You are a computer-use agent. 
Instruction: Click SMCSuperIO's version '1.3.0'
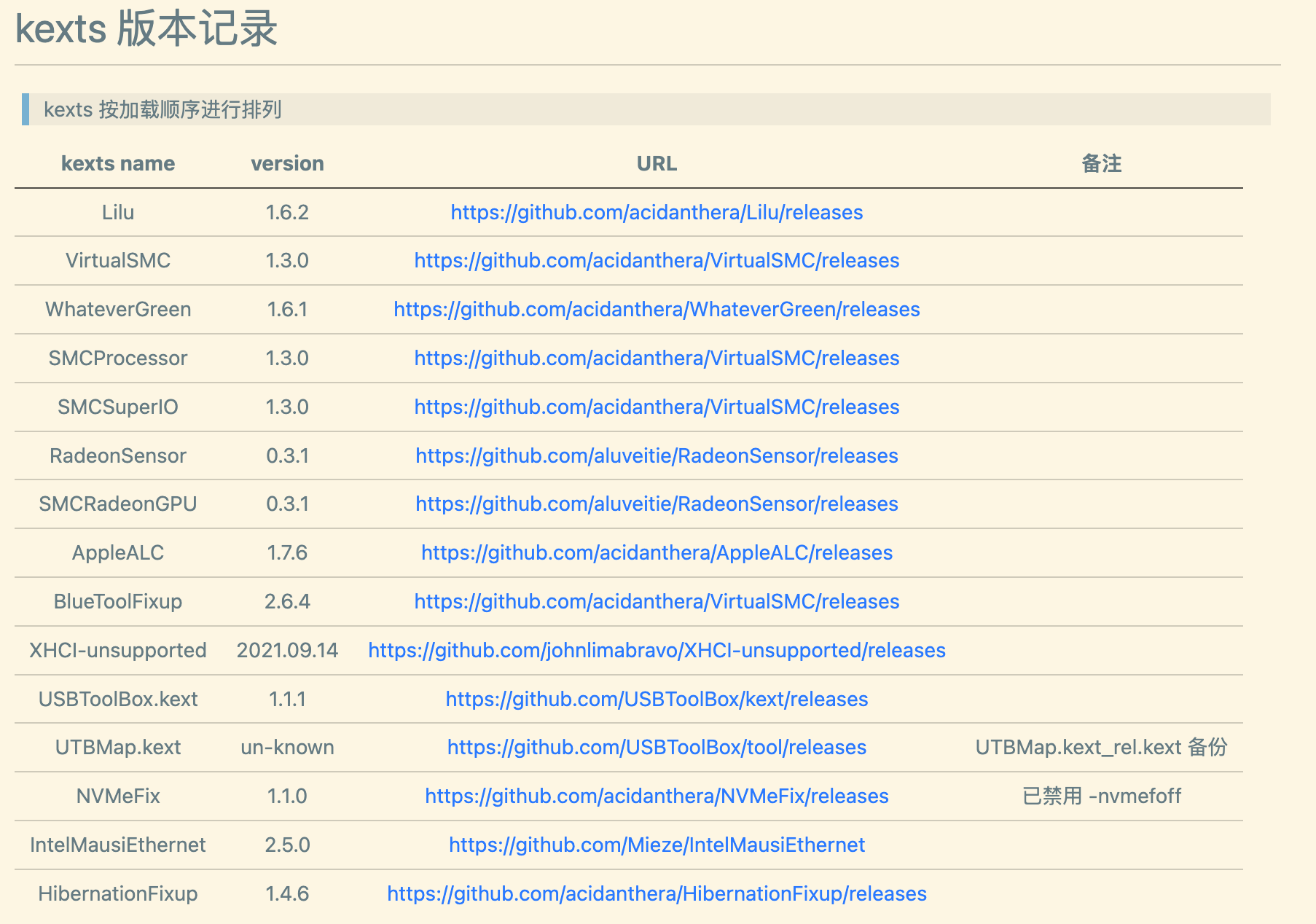click(287, 407)
